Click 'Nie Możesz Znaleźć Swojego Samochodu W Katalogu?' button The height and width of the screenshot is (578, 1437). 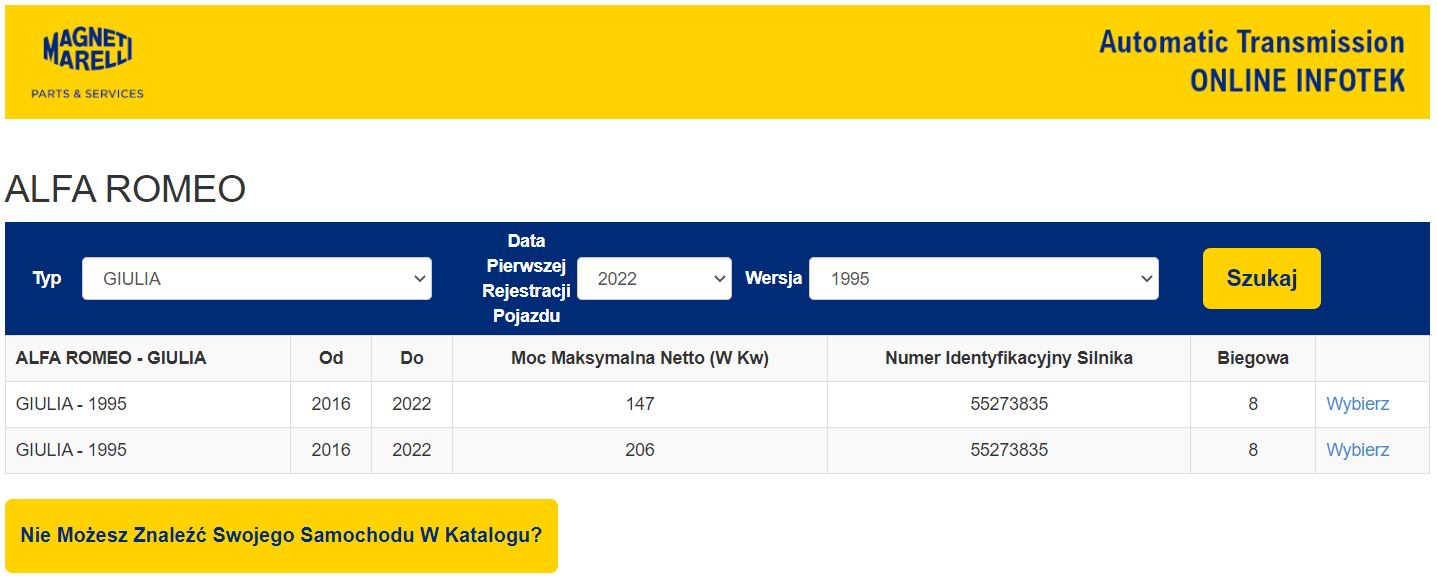tap(281, 536)
